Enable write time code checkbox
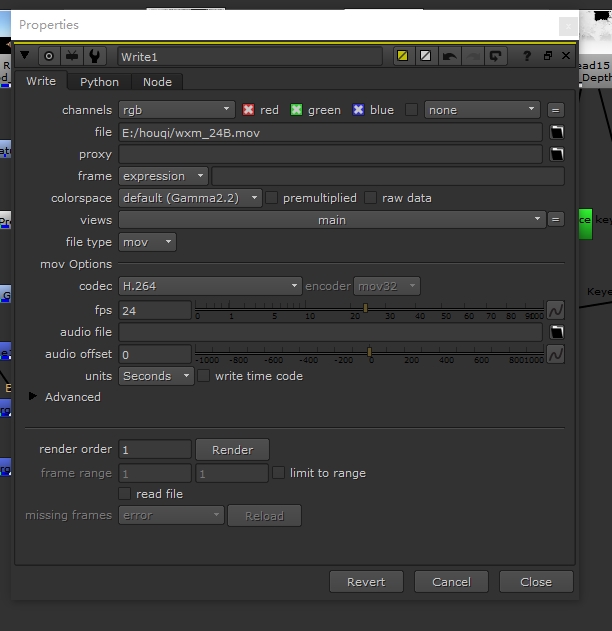The height and width of the screenshot is (631, 612). pos(204,376)
